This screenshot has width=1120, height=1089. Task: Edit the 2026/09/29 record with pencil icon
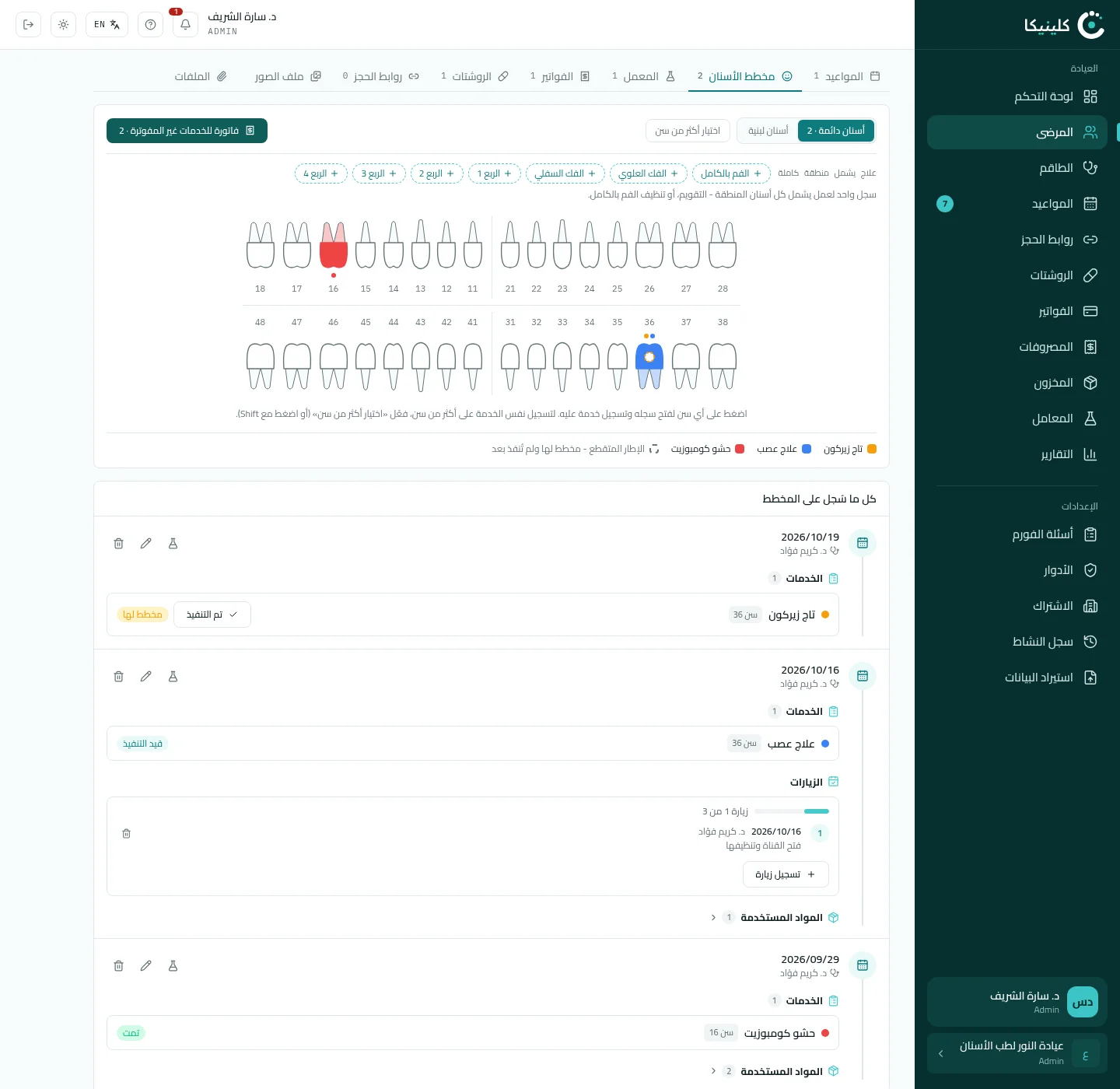tap(145, 966)
